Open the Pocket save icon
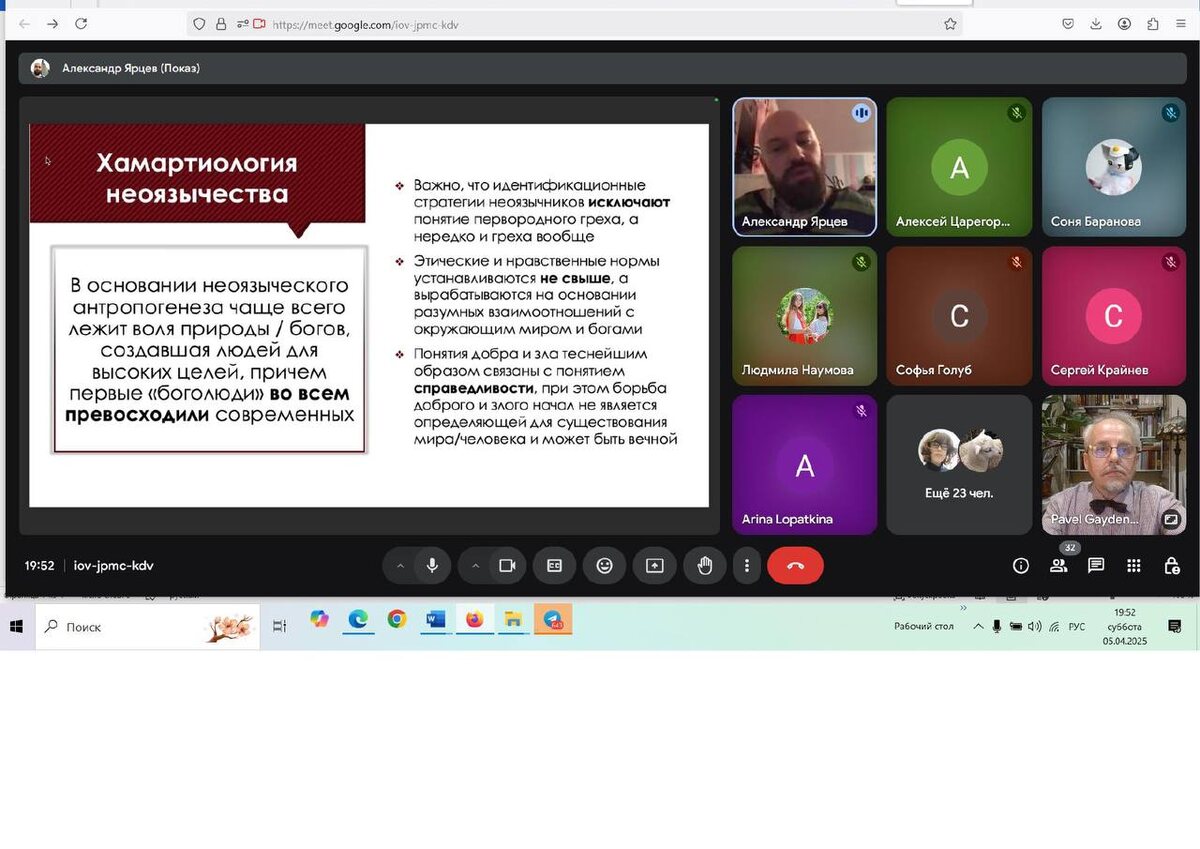The width and height of the screenshot is (1200, 849). tap(1068, 24)
